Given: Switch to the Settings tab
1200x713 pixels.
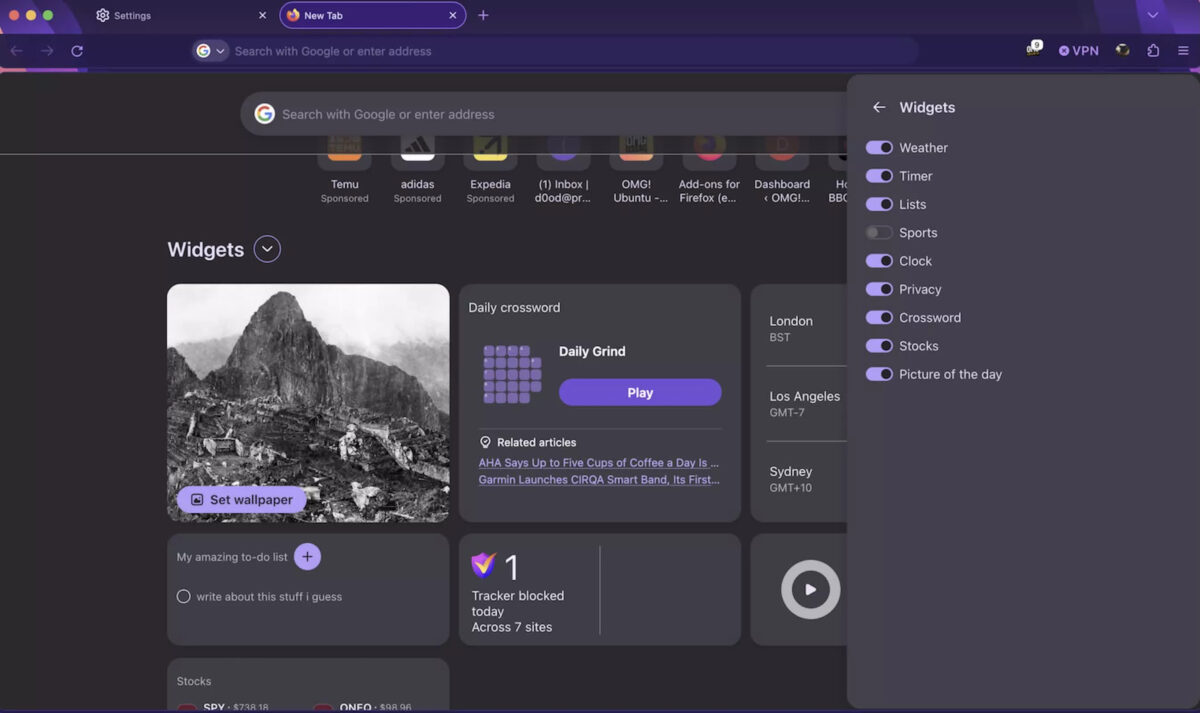Looking at the screenshot, I should tap(180, 15).
